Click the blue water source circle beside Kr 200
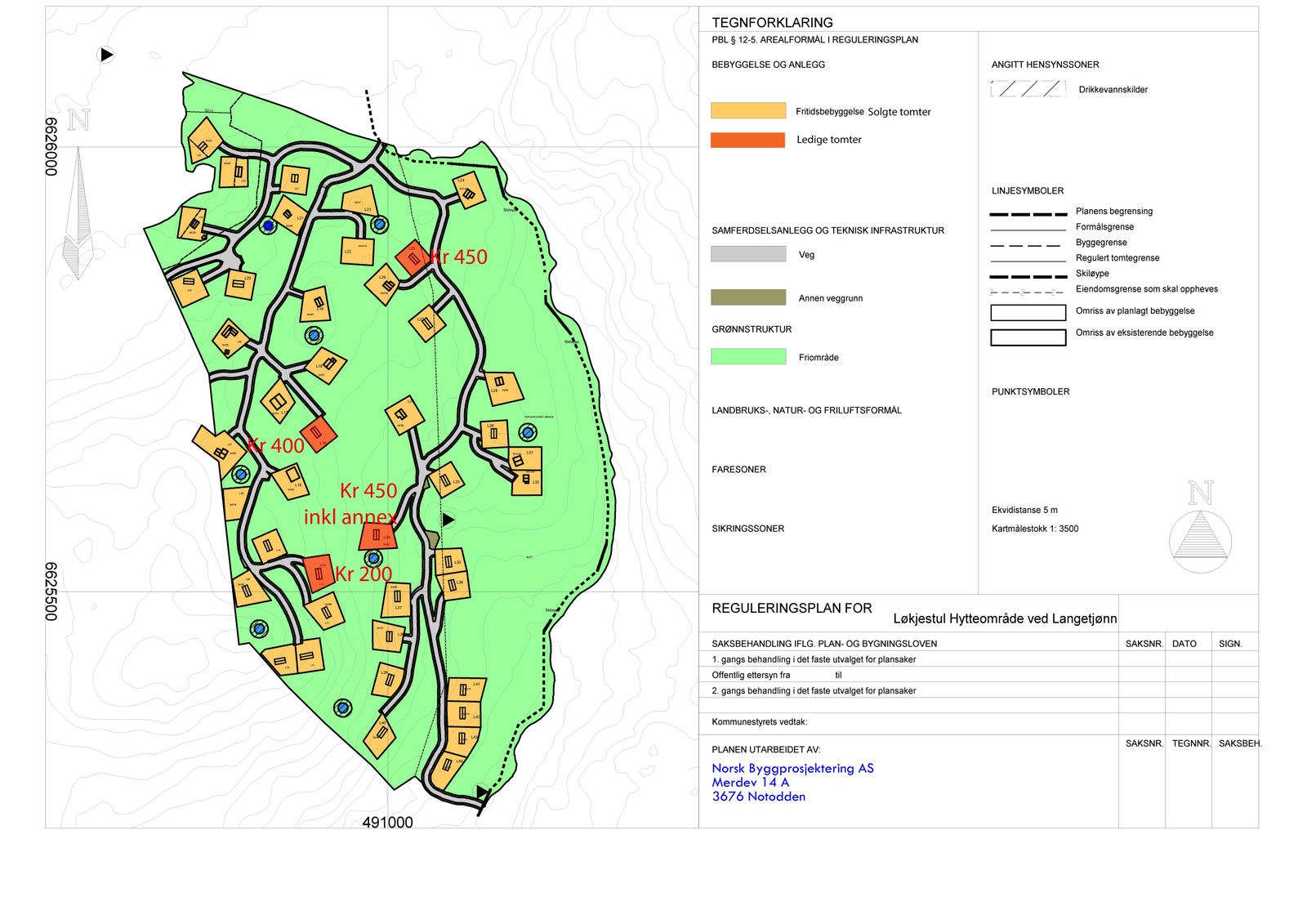1307x924 pixels. click(x=373, y=558)
